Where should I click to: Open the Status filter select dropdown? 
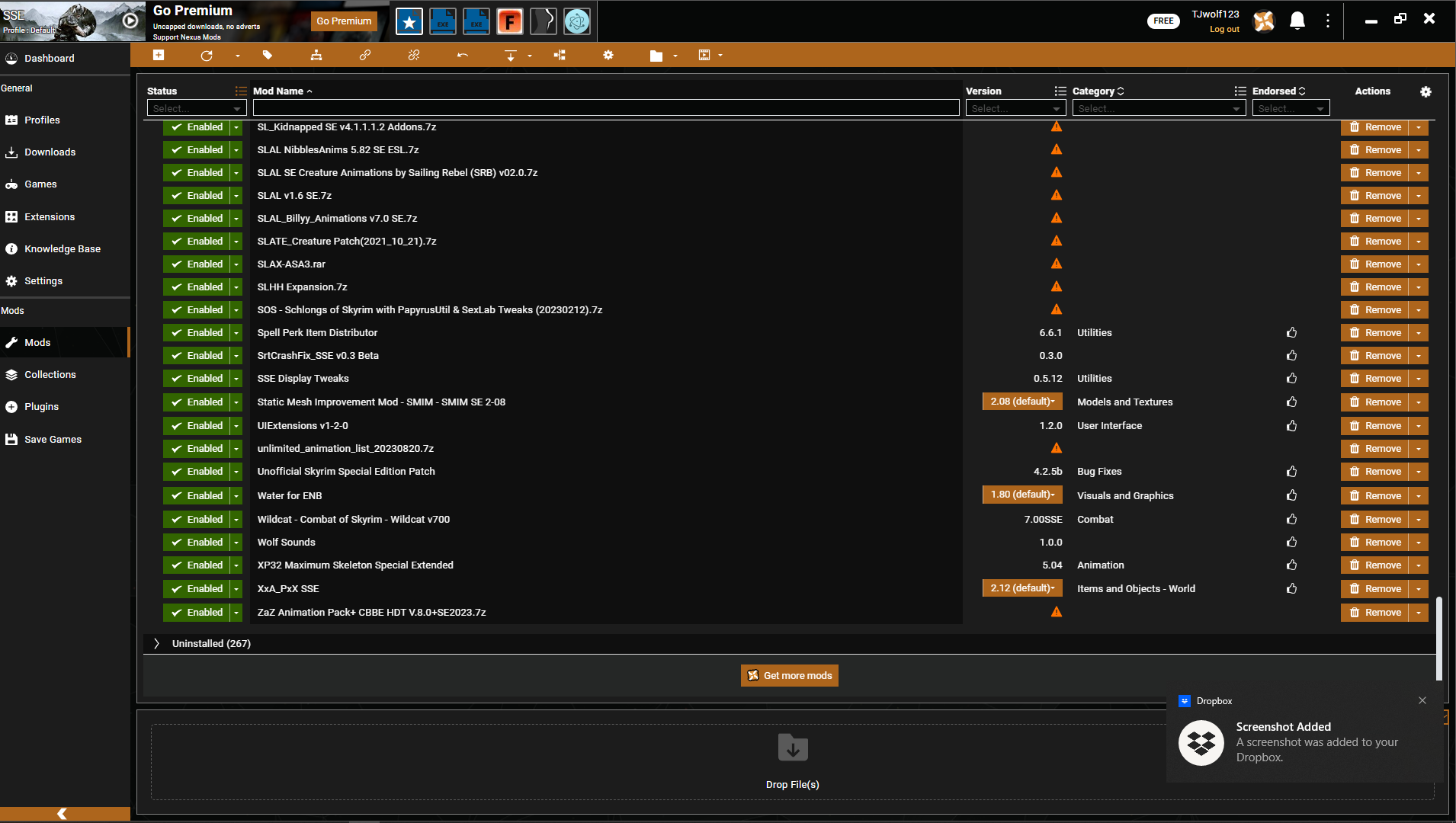coord(197,108)
